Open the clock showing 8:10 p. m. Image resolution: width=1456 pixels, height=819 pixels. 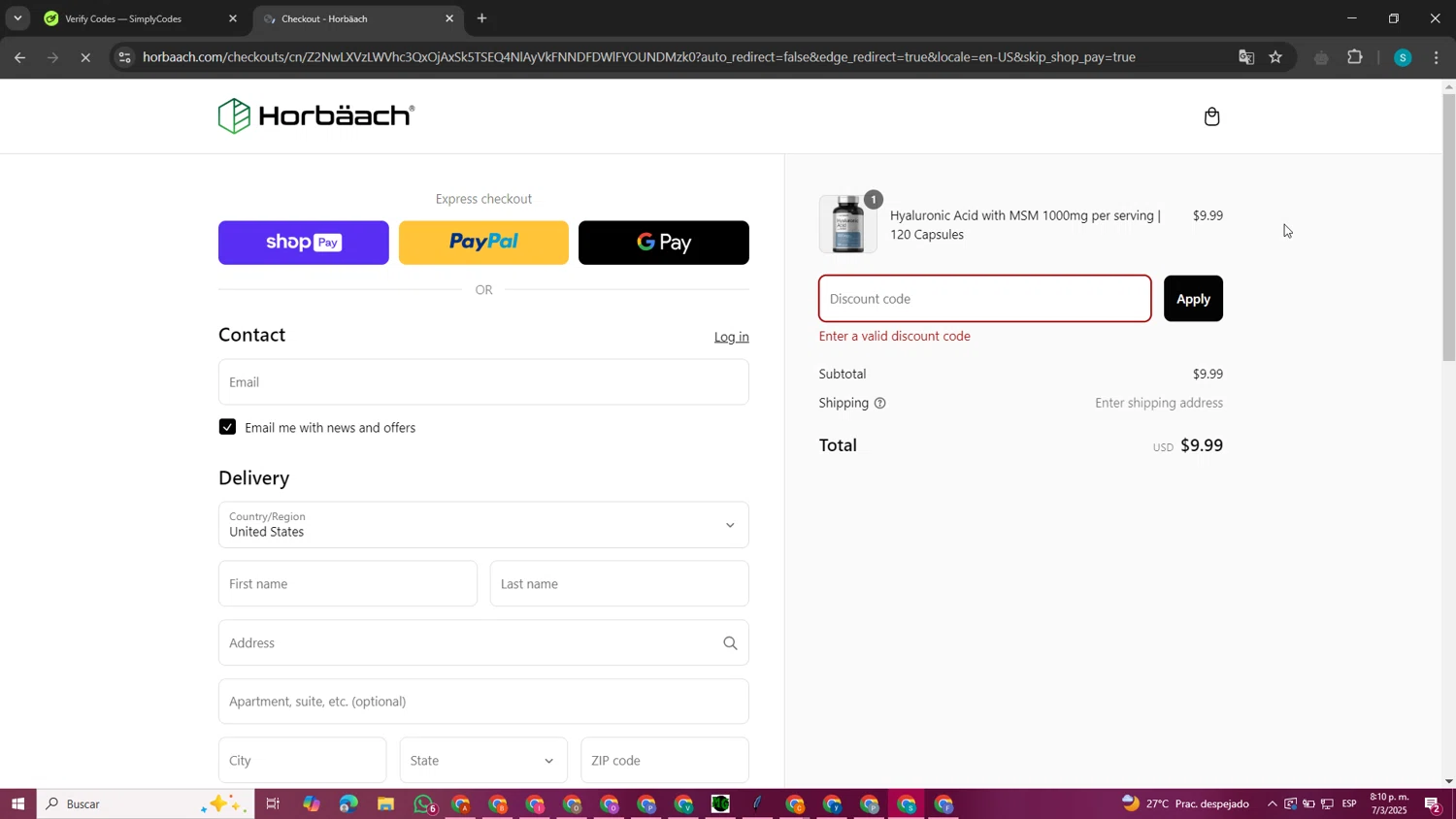click(1389, 803)
